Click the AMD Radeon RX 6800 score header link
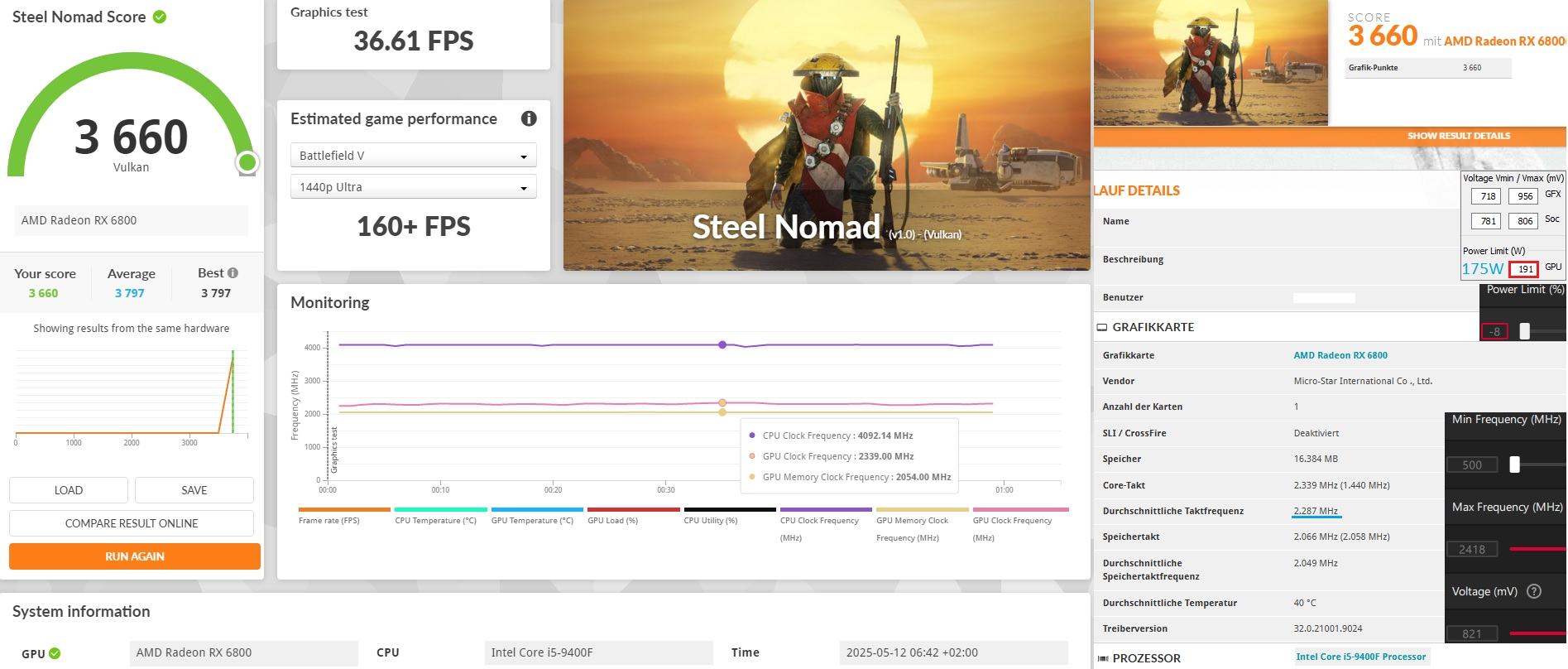Image resolution: width=1568 pixels, height=669 pixels. [1504, 41]
